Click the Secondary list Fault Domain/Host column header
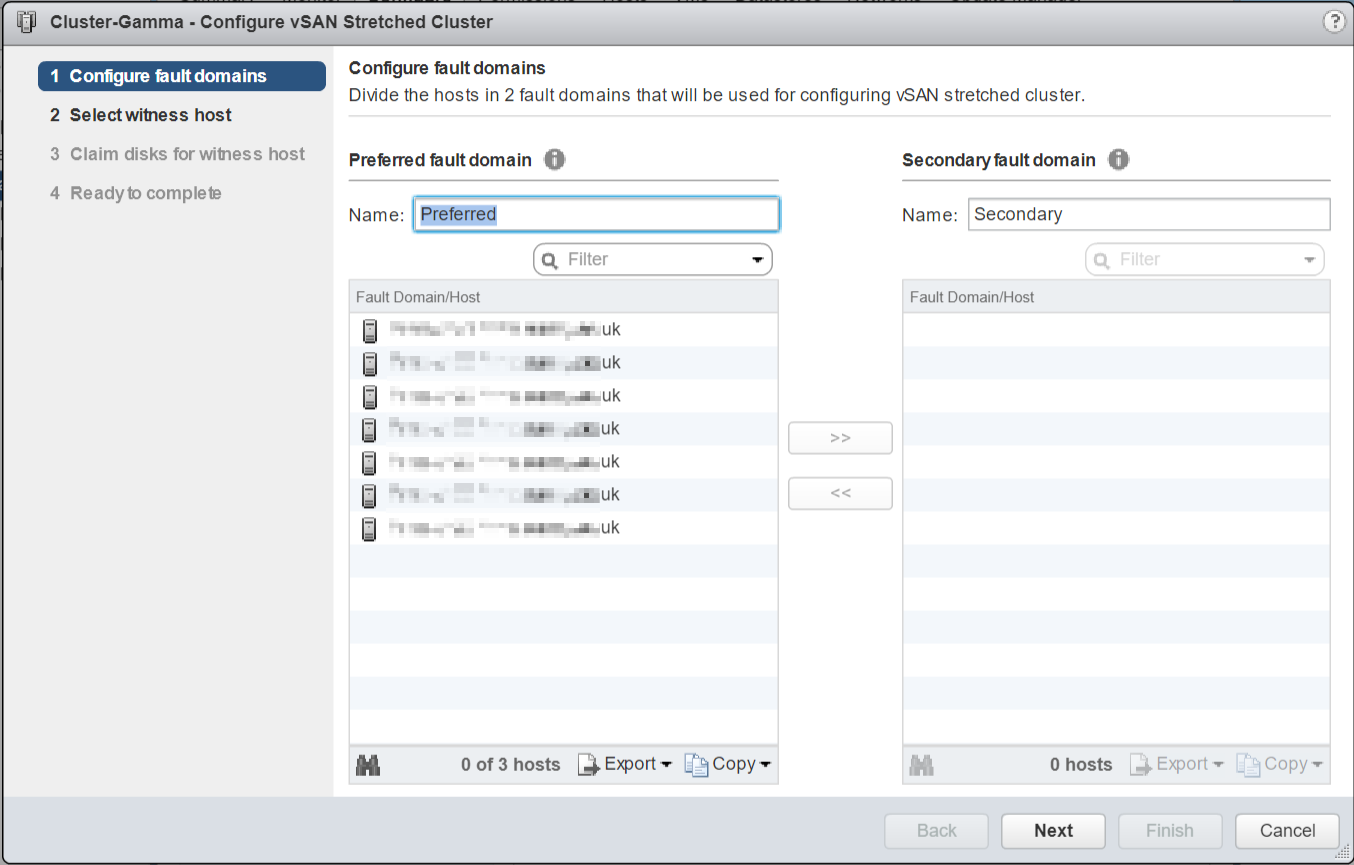This screenshot has height=865, width=1354. [x=1116, y=297]
